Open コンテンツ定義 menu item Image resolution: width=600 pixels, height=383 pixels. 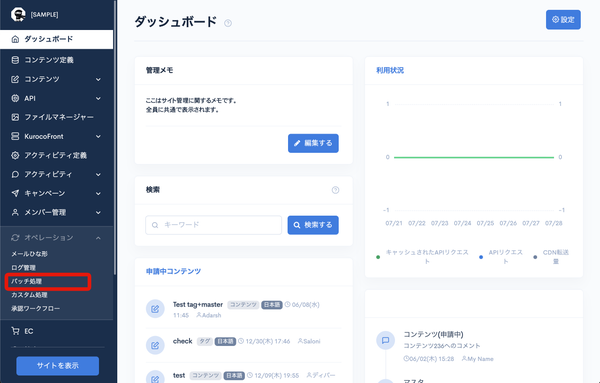[x=57, y=60]
